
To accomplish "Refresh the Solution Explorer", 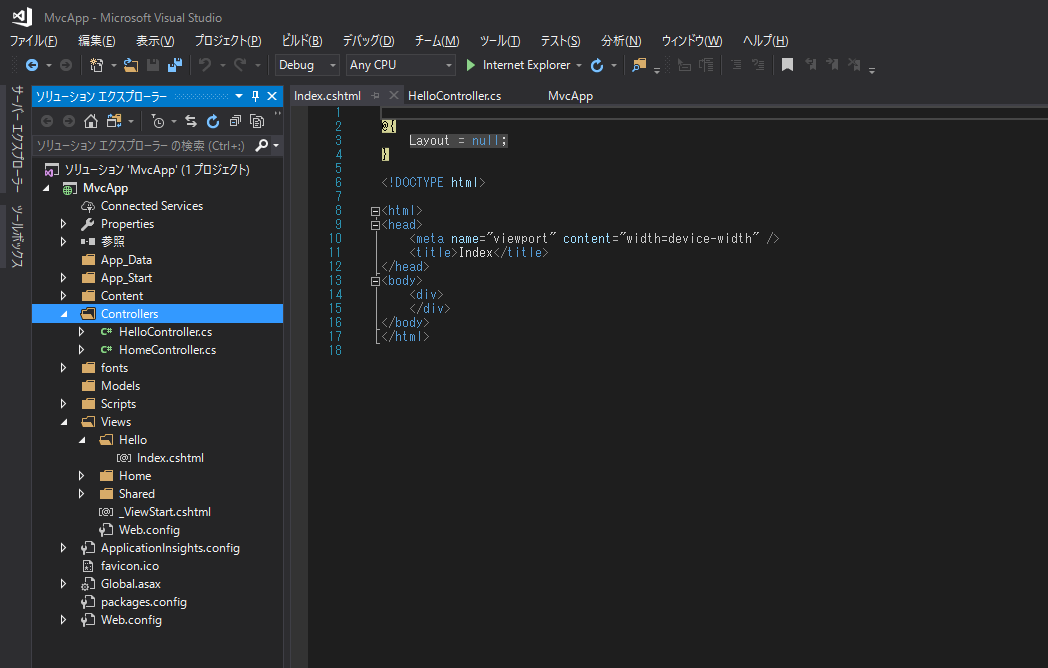I will 213,121.
